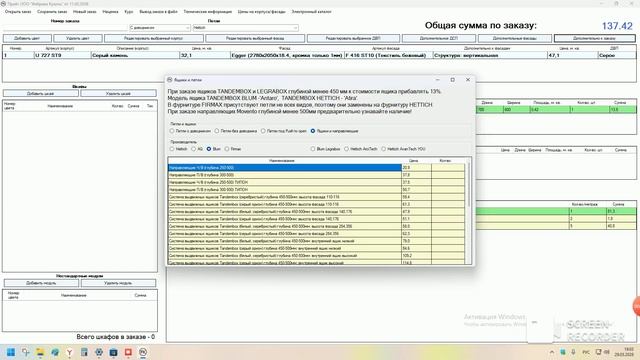The width and height of the screenshot is (640, 360).
Task: Choose Hettich ArciTech radio button
Action: 347,149
